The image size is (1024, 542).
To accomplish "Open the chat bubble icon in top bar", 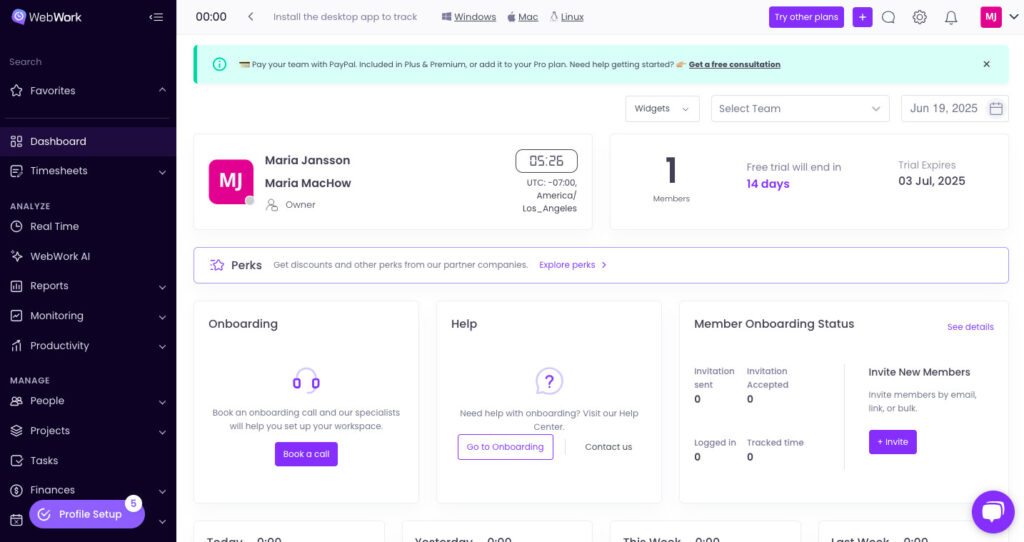I will click(888, 18).
